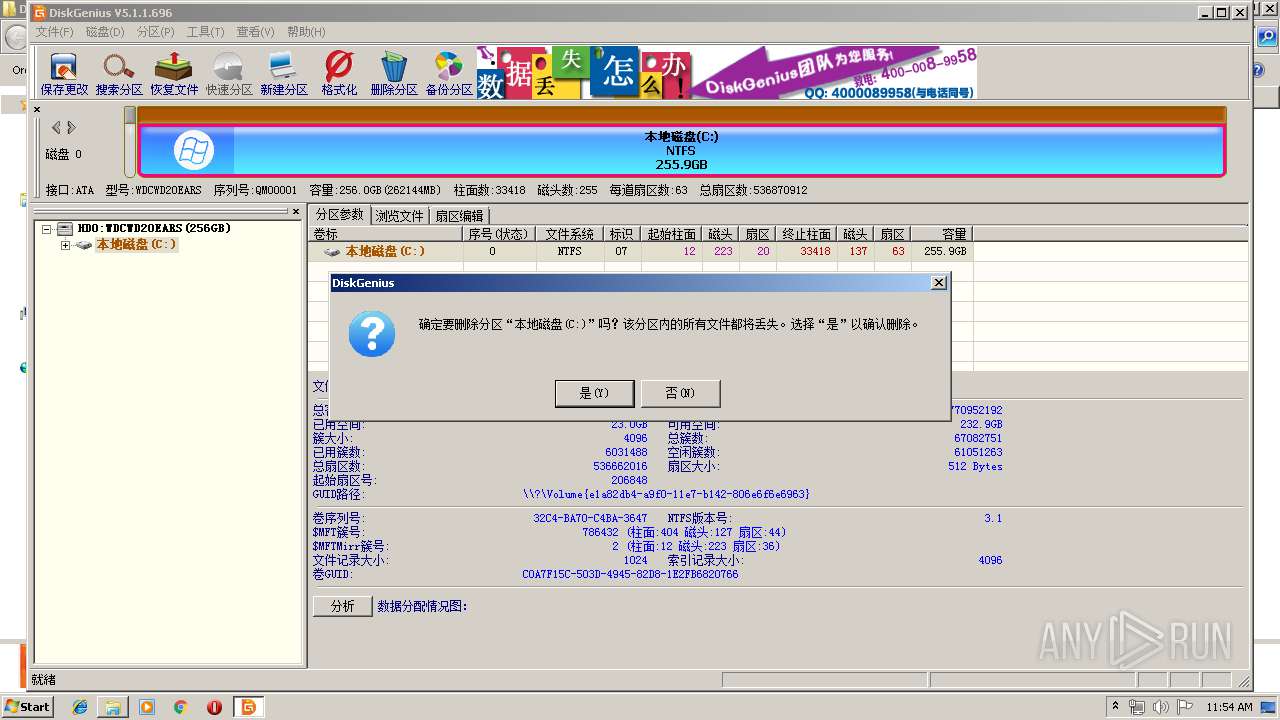This screenshot has width=1280, height=720.
Task: Click the partition icon in the table row
Action: (332, 252)
